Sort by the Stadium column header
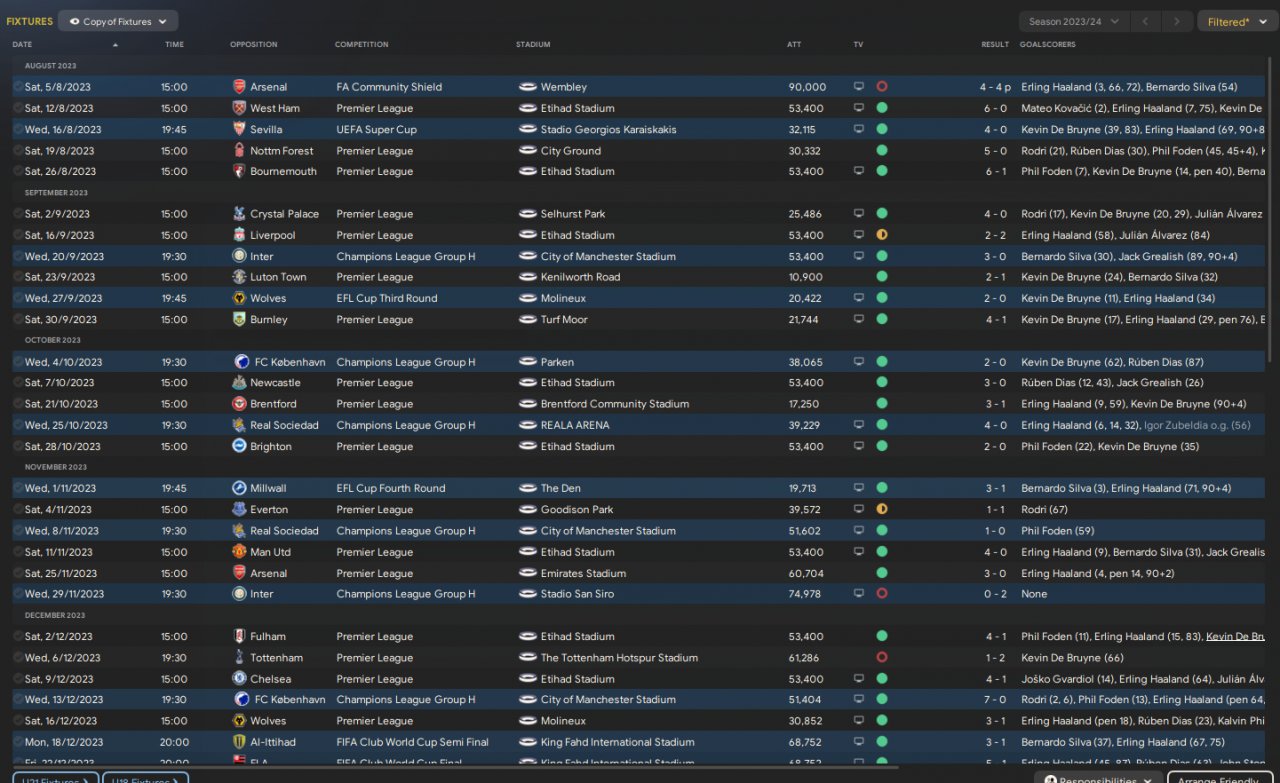The width and height of the screenshot is (1280, 783). [x=533, y=45]
